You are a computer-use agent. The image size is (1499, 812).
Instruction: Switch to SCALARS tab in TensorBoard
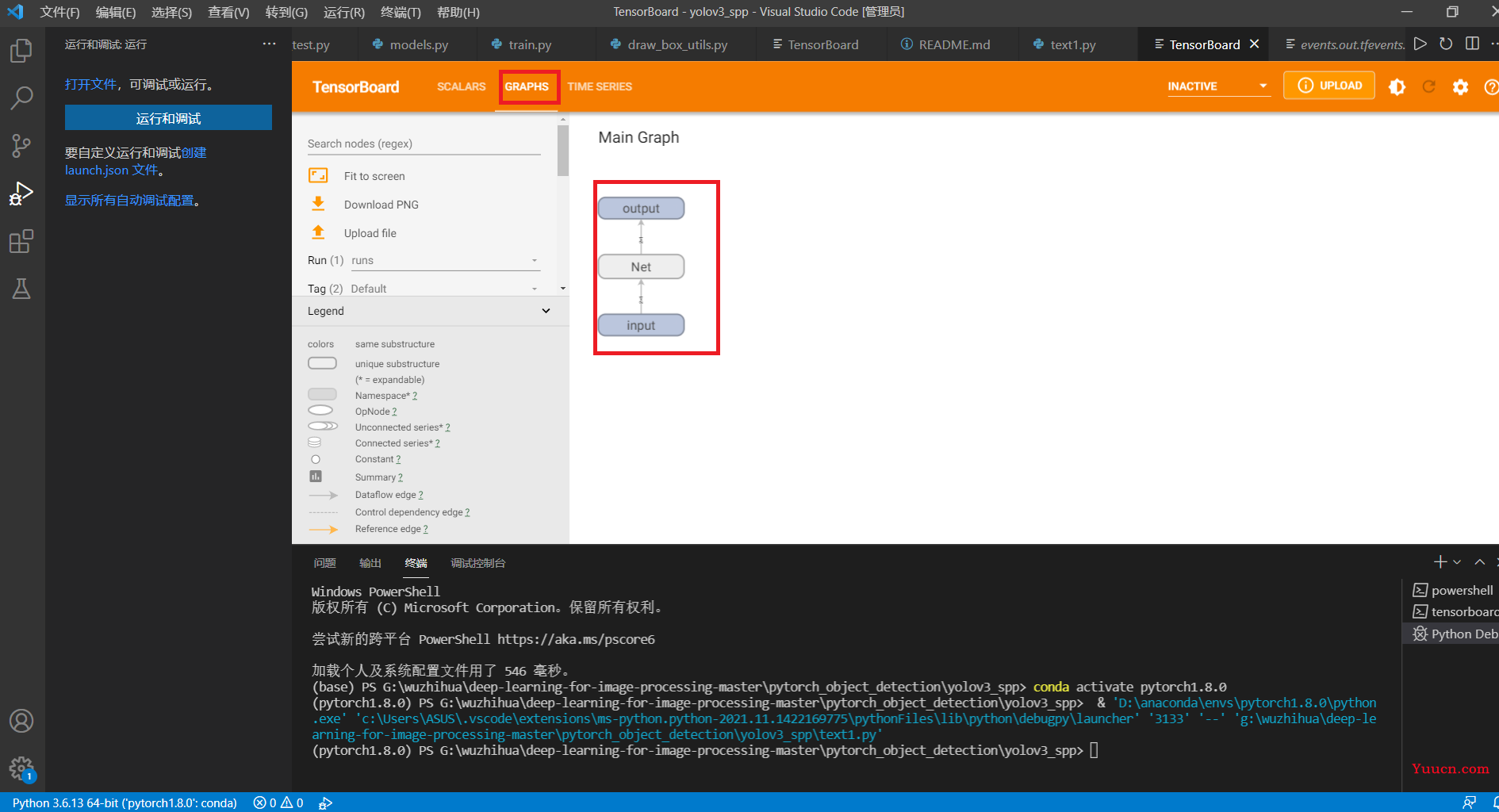pyautogui.click(x=461, y=86)
